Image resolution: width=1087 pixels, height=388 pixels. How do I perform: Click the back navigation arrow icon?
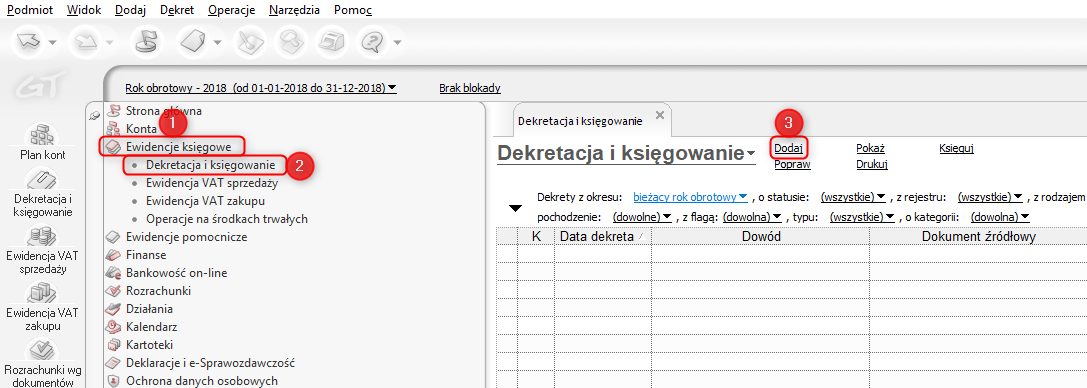click(x=28, y=43)
